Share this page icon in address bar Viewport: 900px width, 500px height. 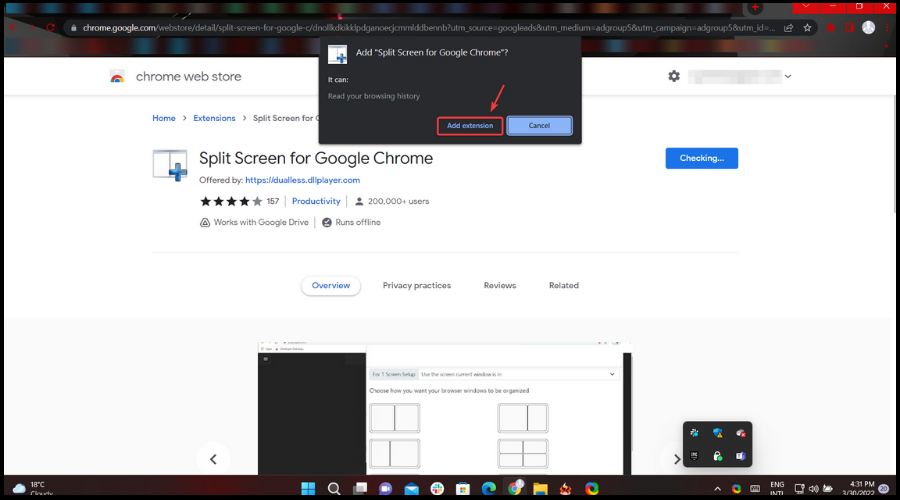(x=789, y=28)
